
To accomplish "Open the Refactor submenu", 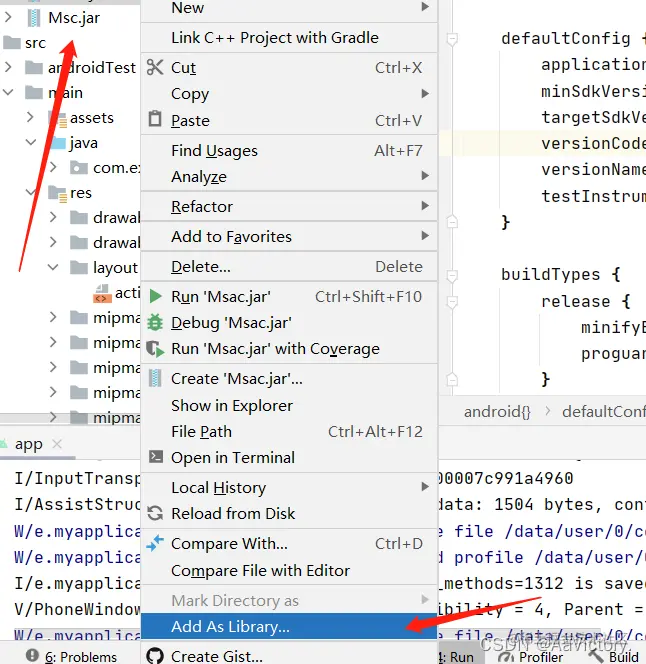I will 288,206.
